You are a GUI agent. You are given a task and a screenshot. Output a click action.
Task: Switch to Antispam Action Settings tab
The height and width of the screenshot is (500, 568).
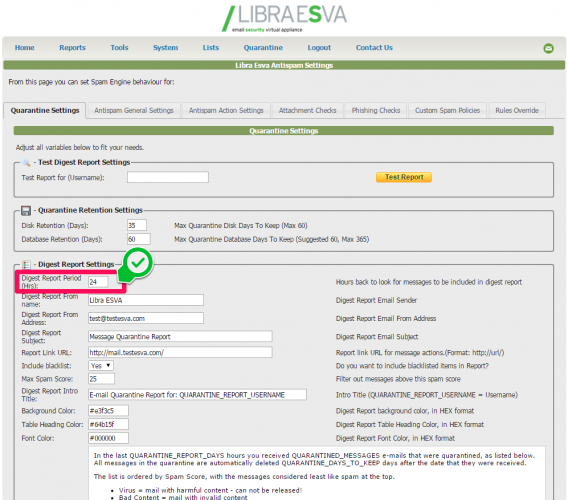pyautogui.click(x=226, y=111)
